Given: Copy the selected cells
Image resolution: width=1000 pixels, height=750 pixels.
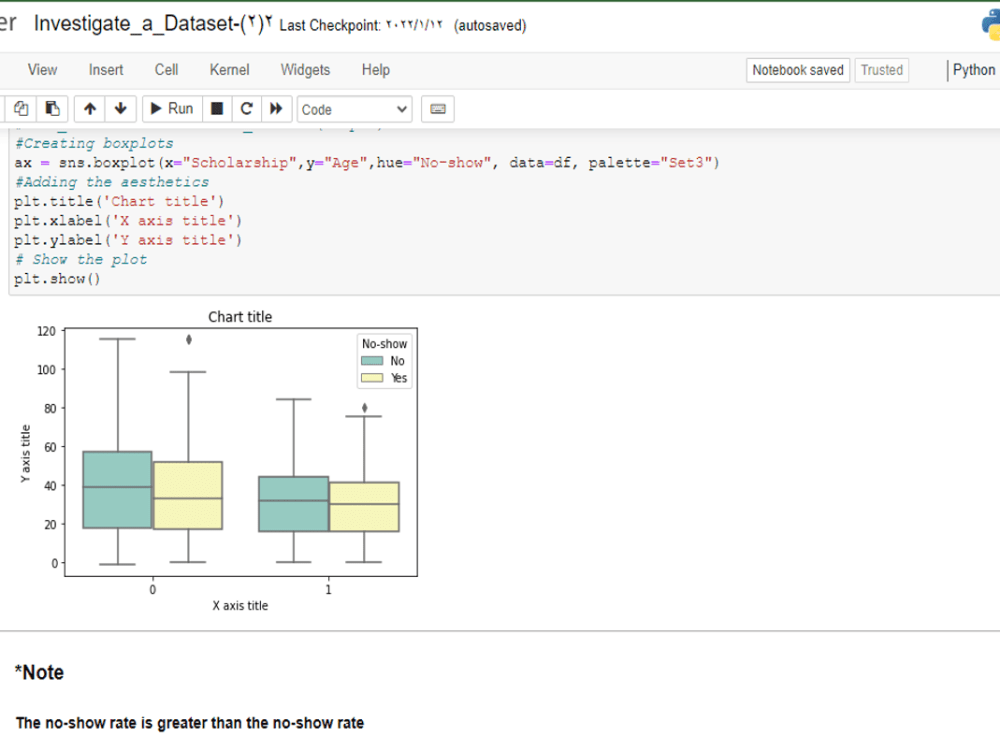Looking at the screenshot, I should pos(21,108).
